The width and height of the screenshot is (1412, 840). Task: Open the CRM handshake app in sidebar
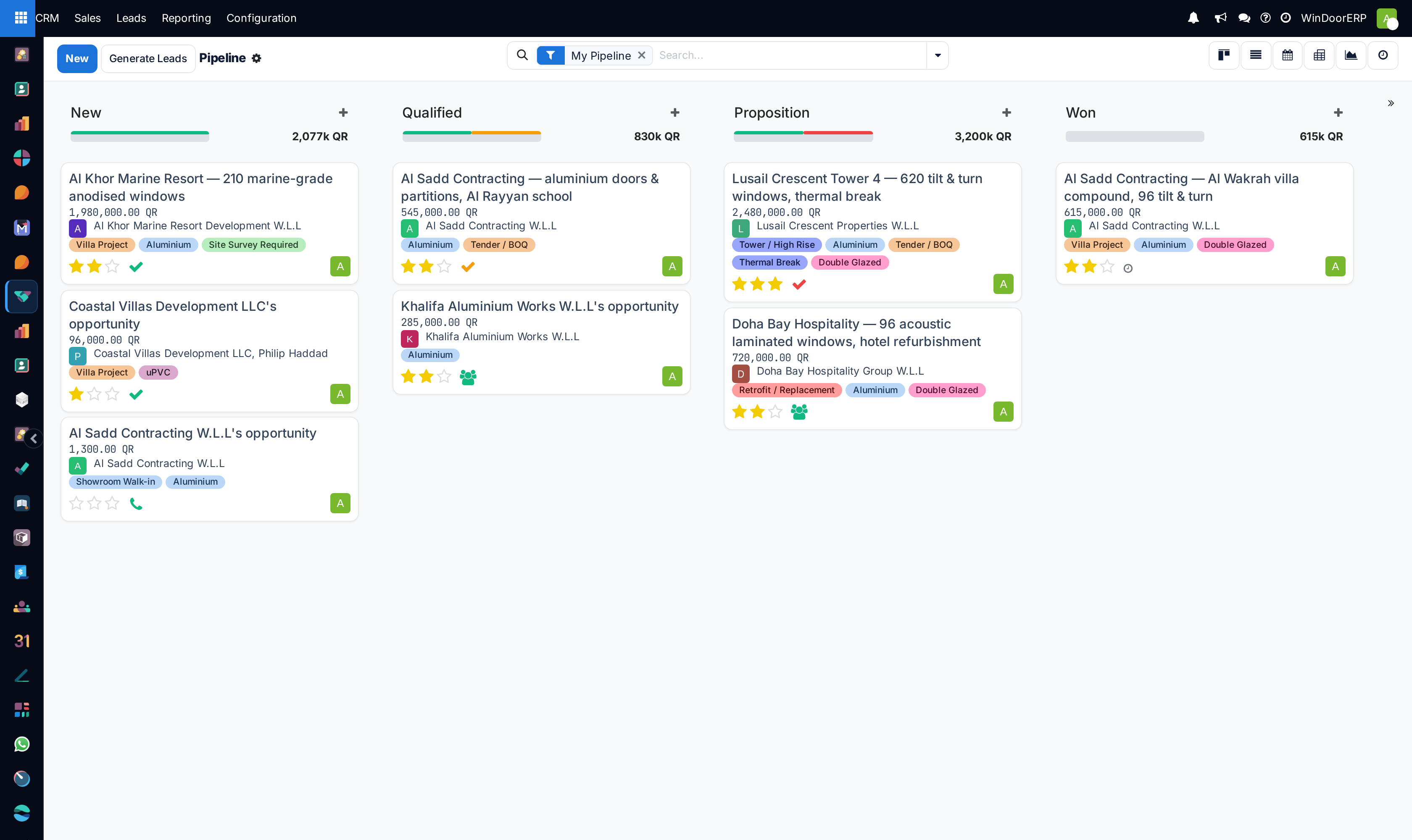21,296
